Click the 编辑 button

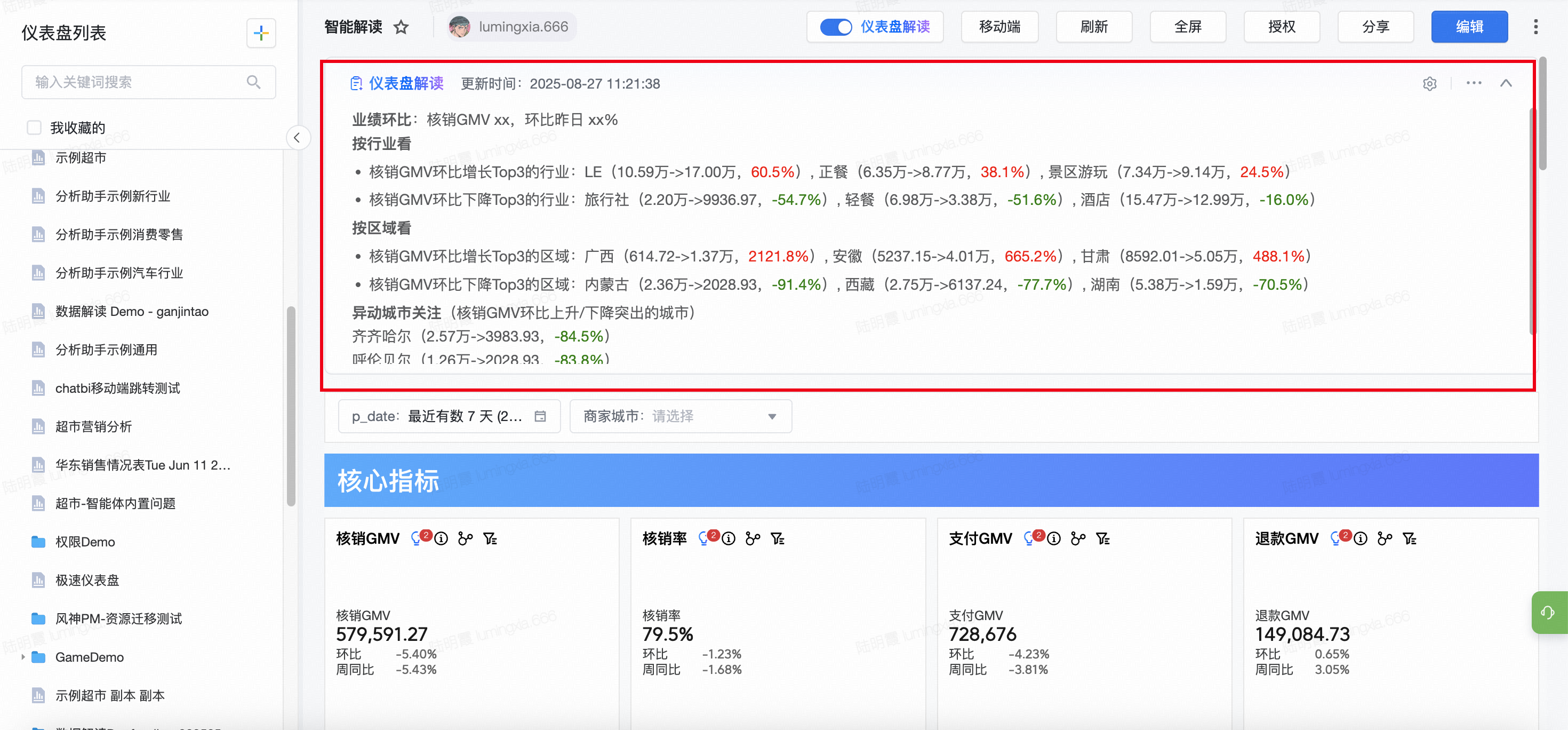(1469, 27)
